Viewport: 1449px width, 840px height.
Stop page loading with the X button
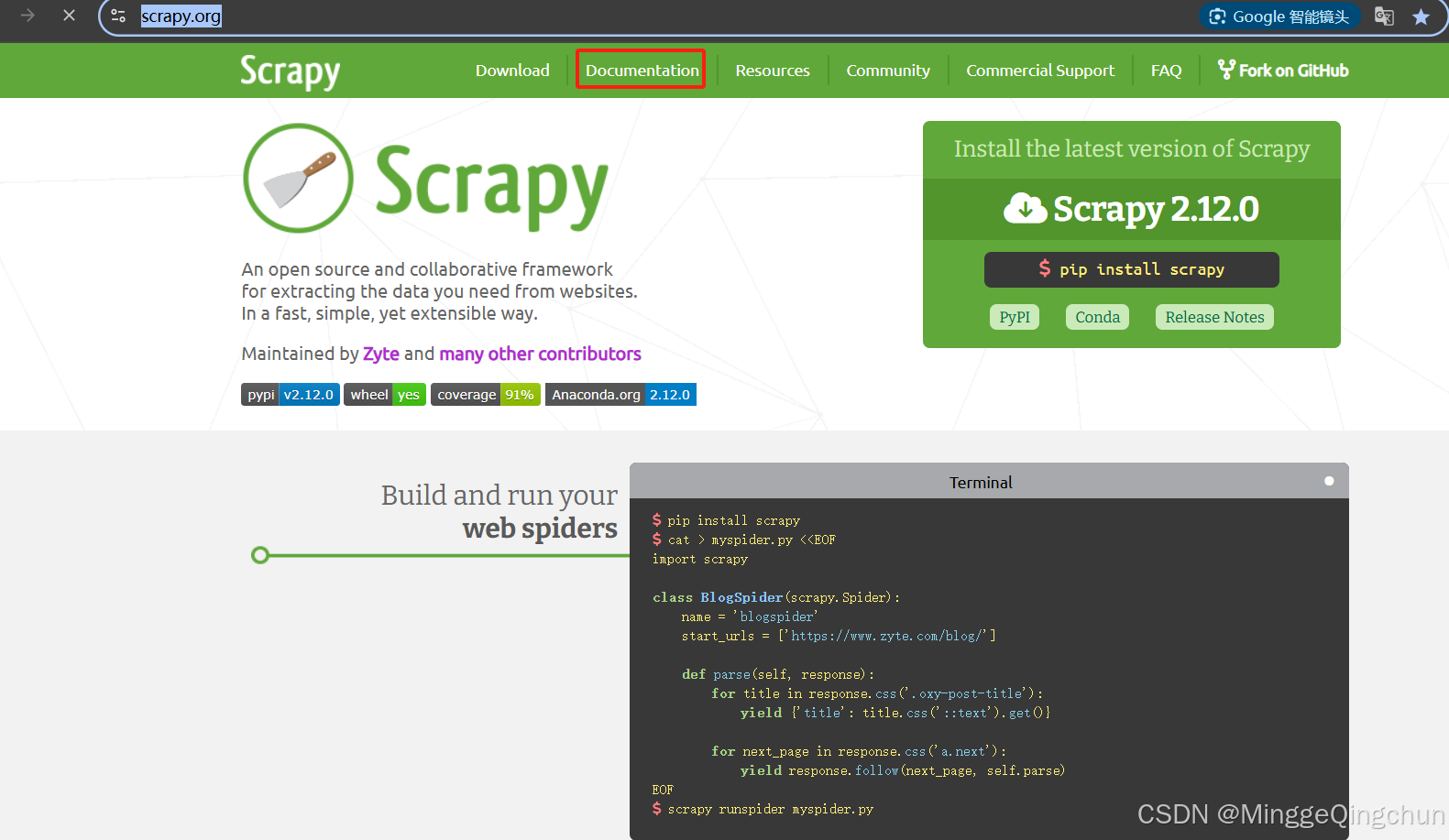click(69, 16)
